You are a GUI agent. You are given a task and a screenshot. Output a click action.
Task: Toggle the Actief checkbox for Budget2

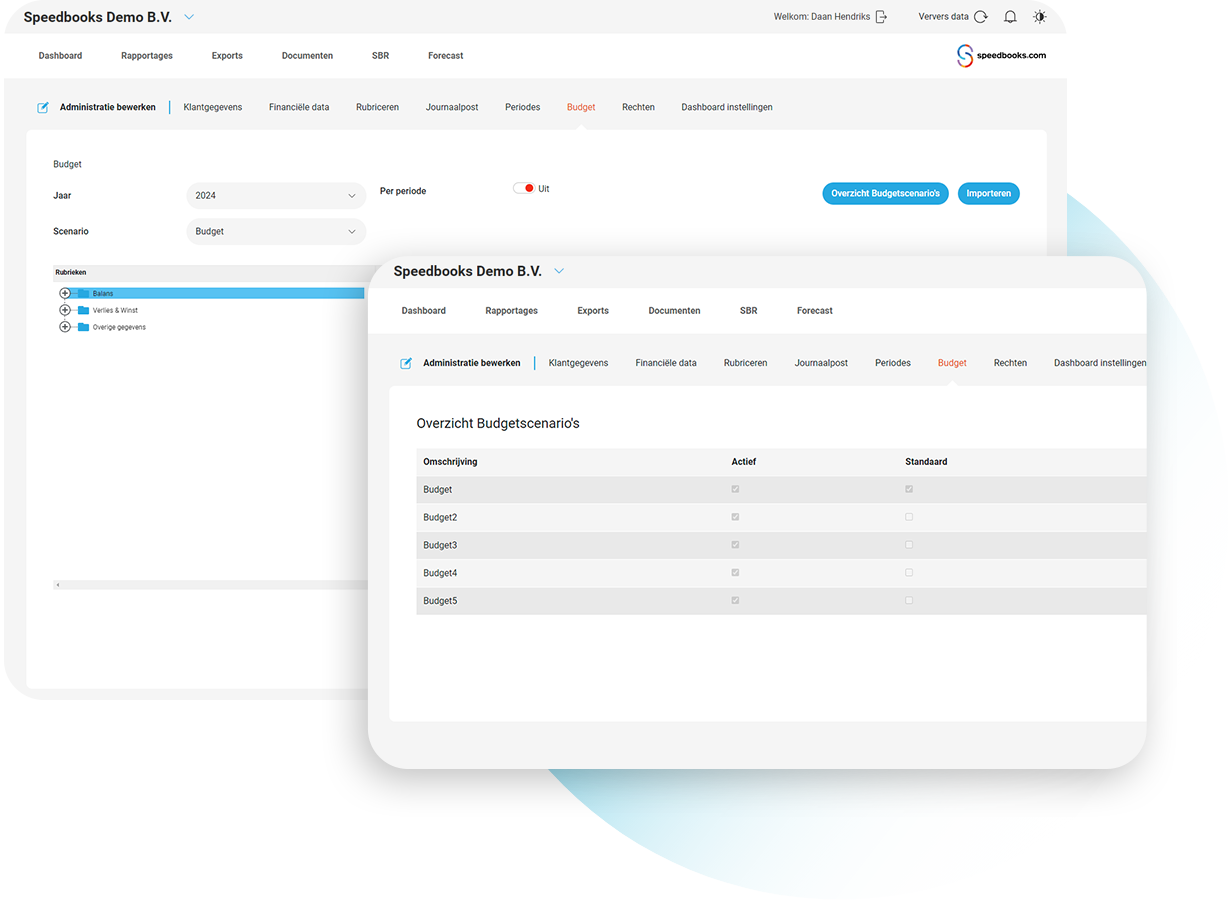point(735,517)
